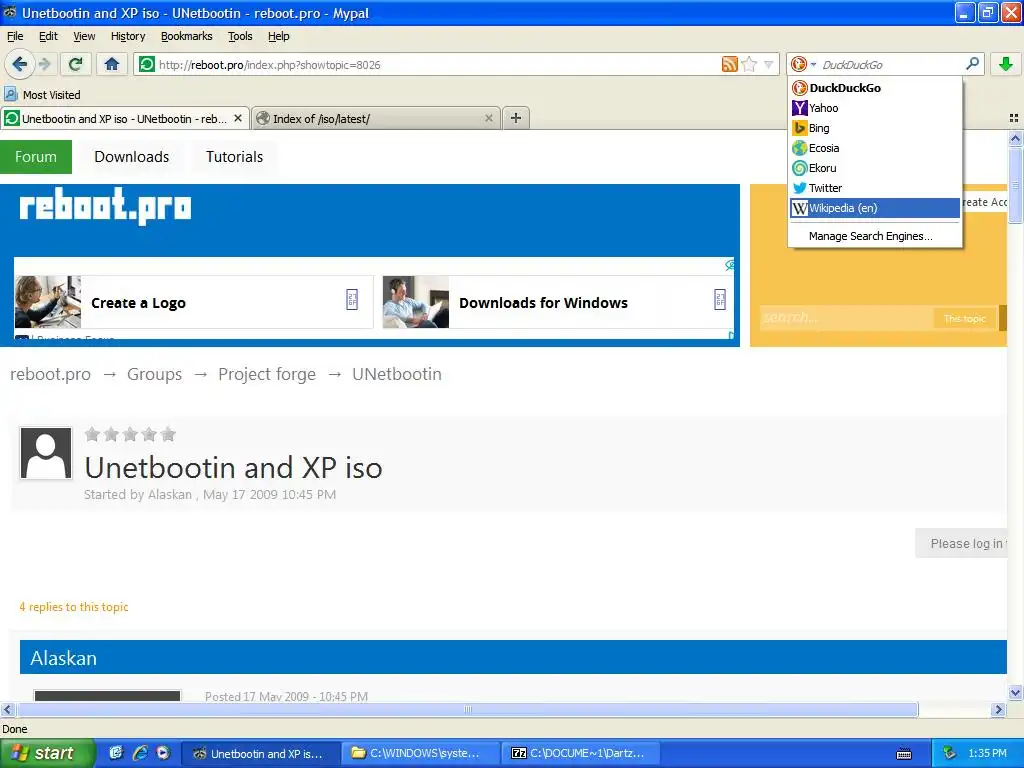Select Ekoru search engine
The height and width of the screenshot is (768, 1024).
[x=875, y=168]
